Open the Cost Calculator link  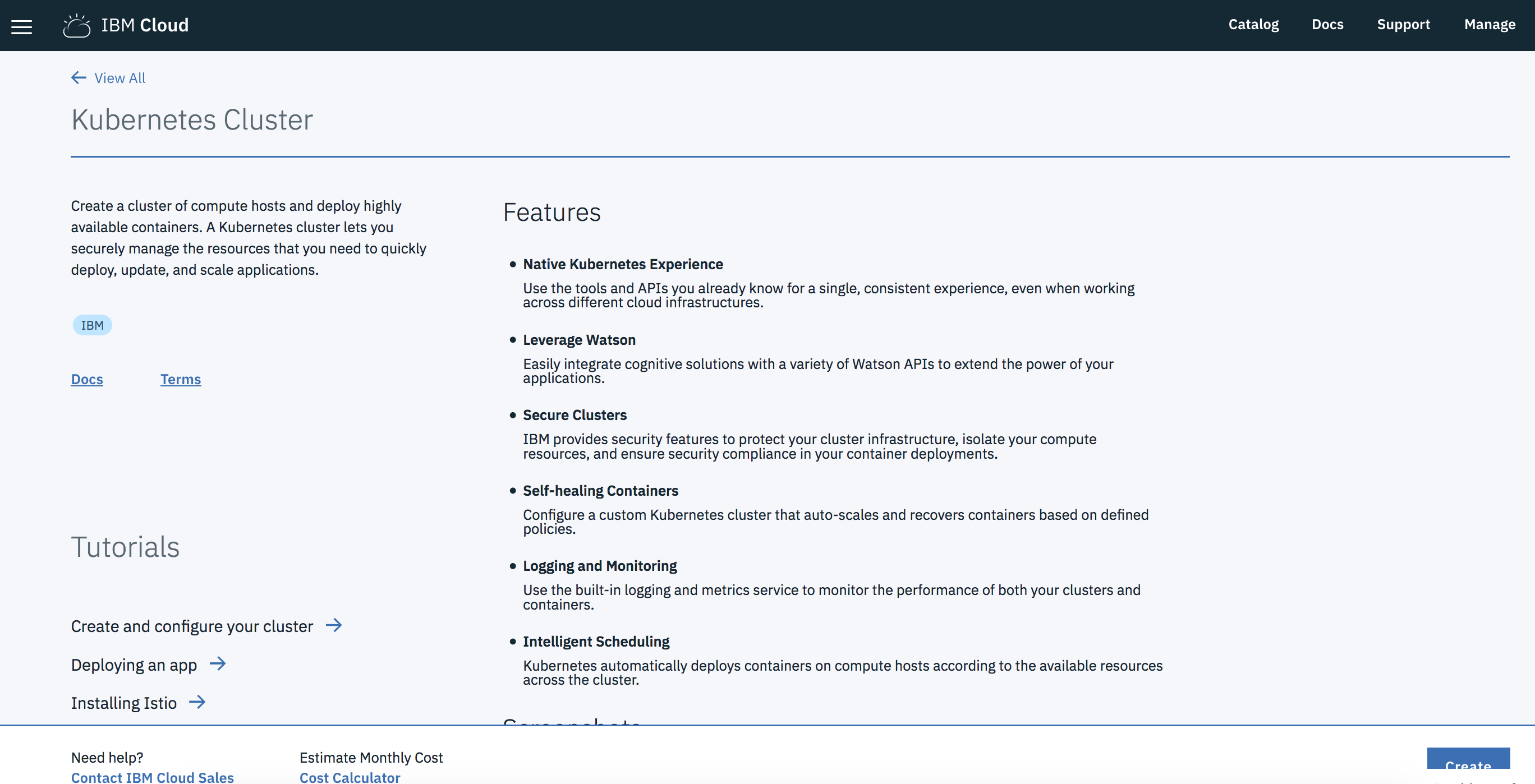(x=350, y=777)
